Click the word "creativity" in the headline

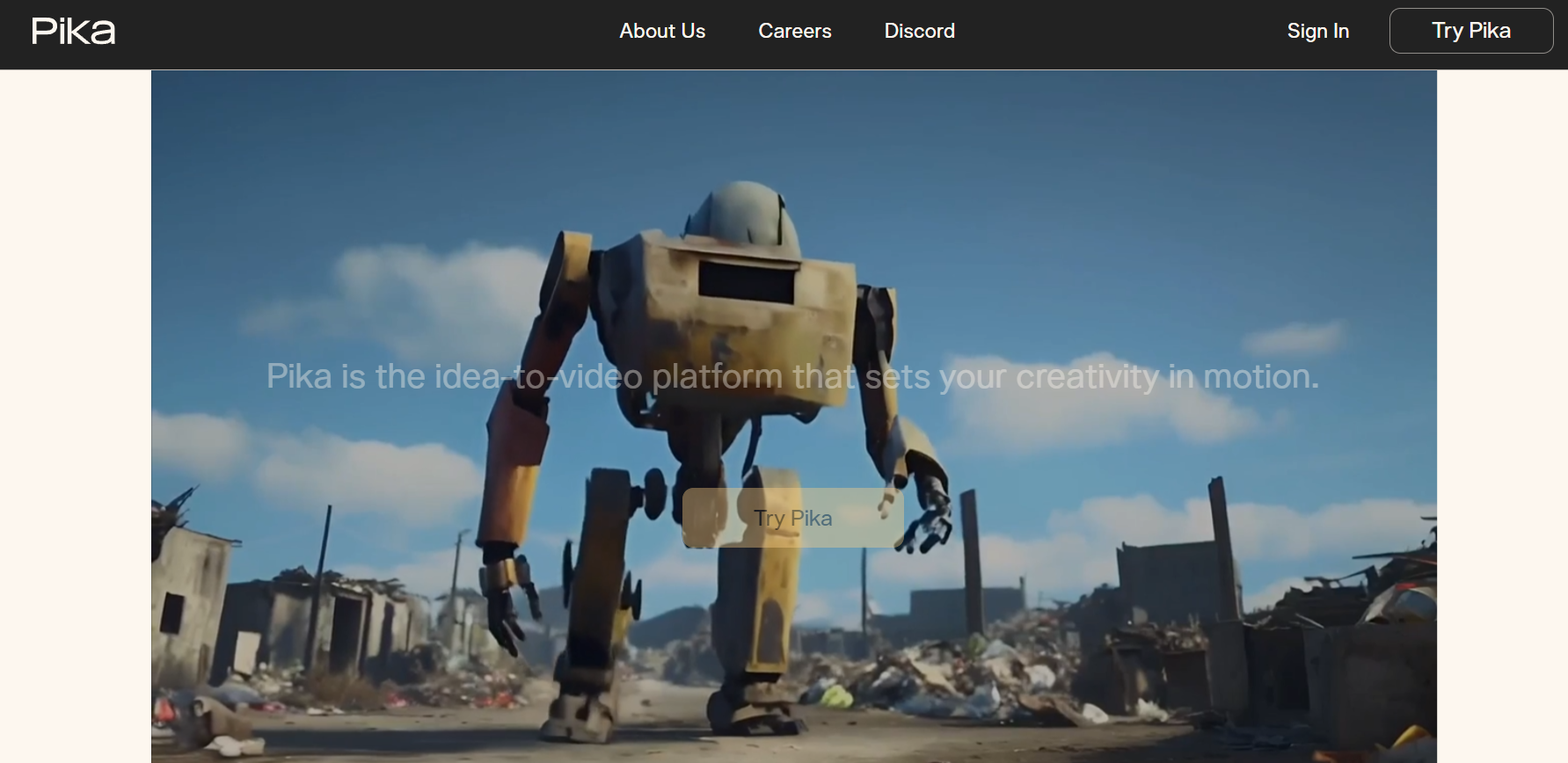point(1087,376)
